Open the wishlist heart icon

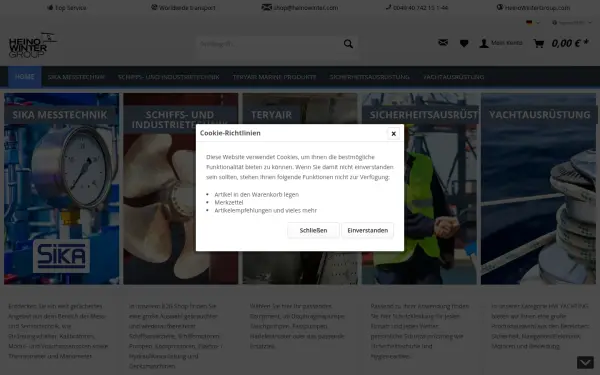point(464,43)
